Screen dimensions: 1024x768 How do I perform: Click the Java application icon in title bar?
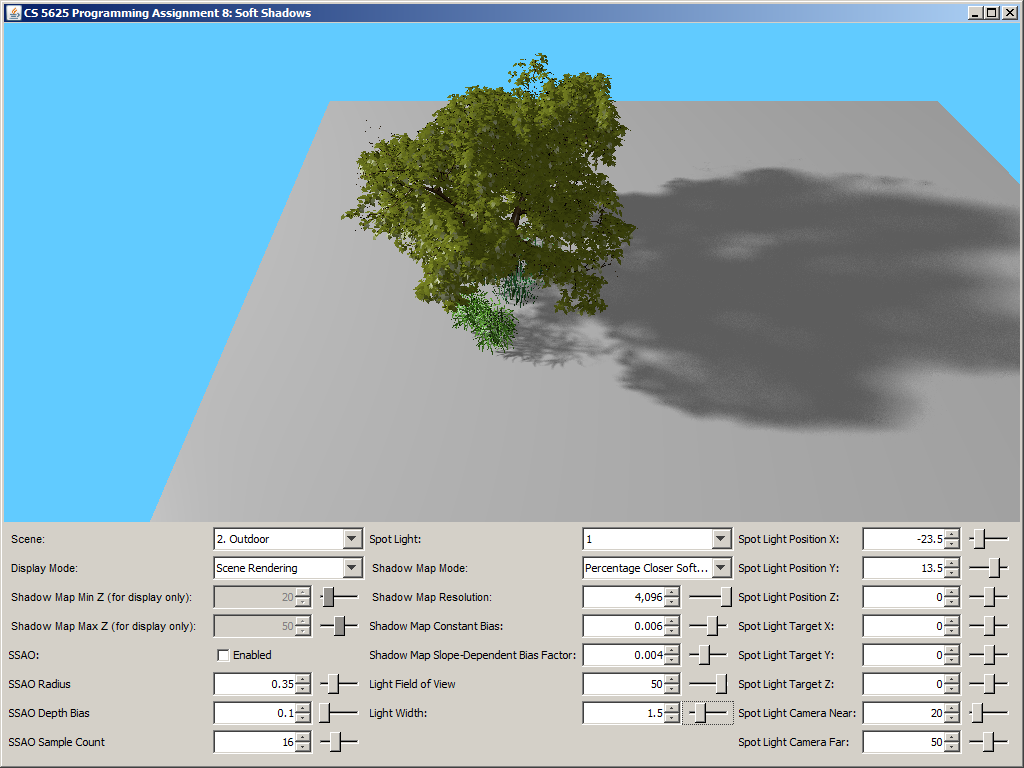[14, 12]
